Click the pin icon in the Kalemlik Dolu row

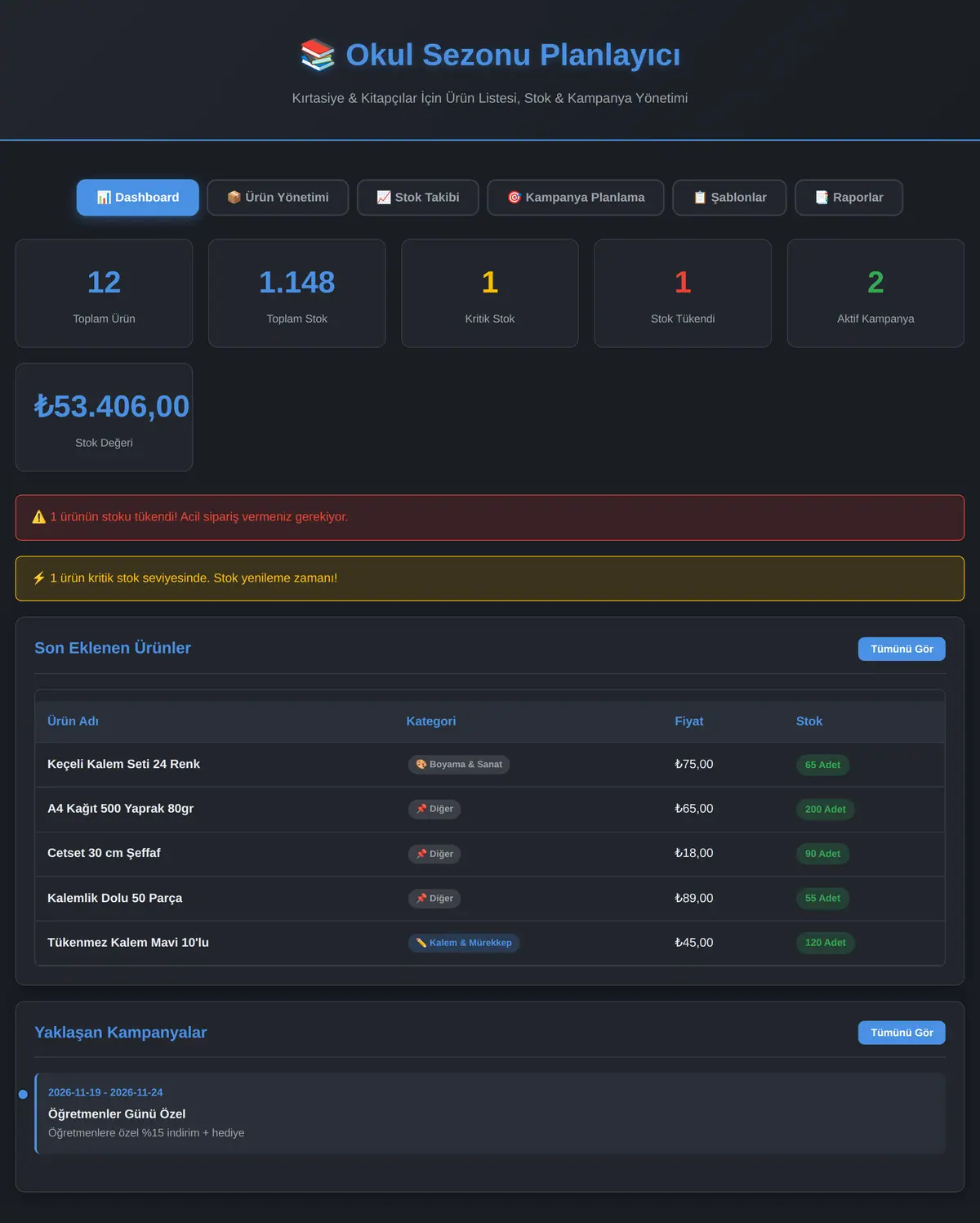[x=421, y=899]
